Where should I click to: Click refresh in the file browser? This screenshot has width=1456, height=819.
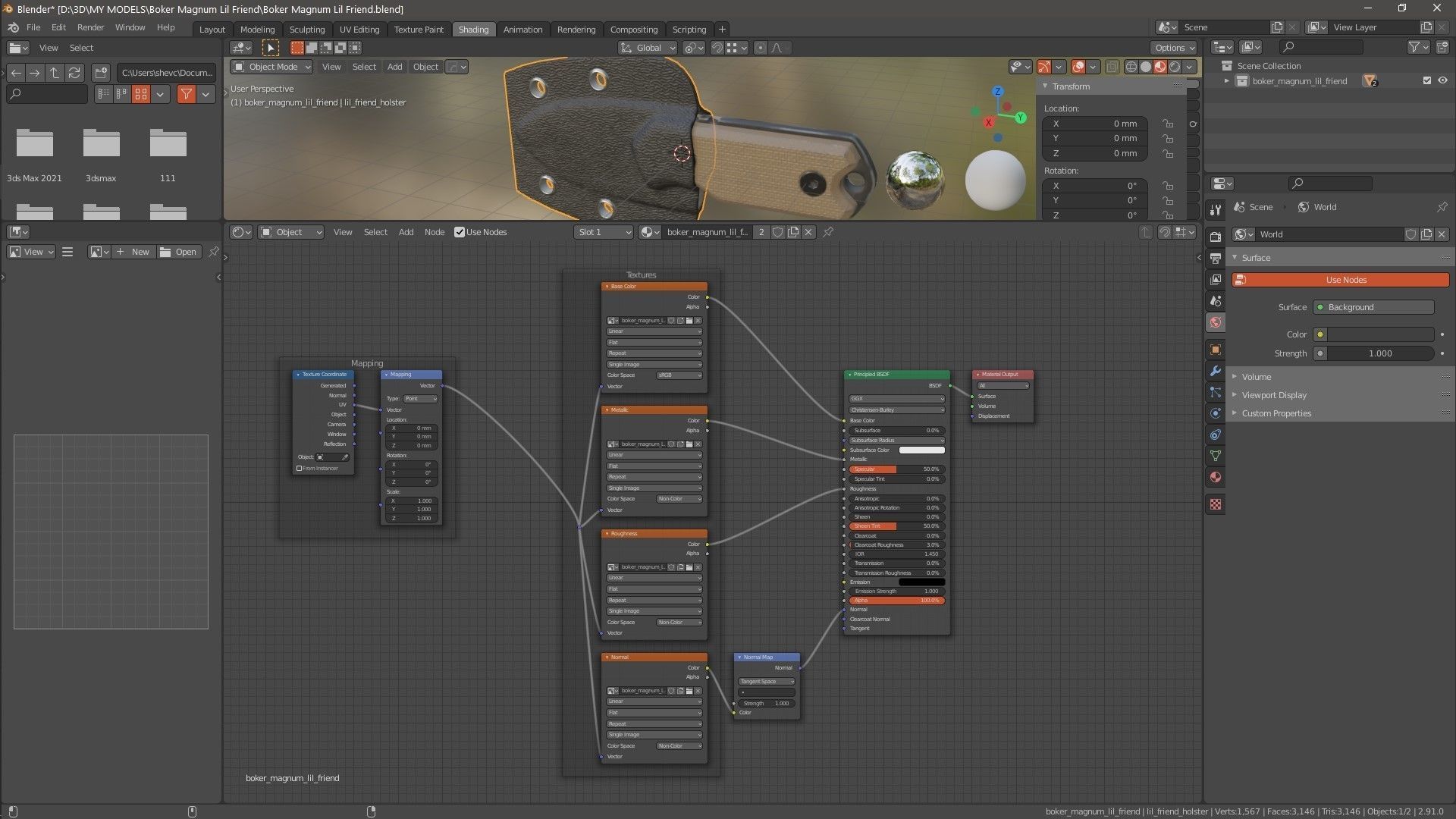tap(74, 73)
